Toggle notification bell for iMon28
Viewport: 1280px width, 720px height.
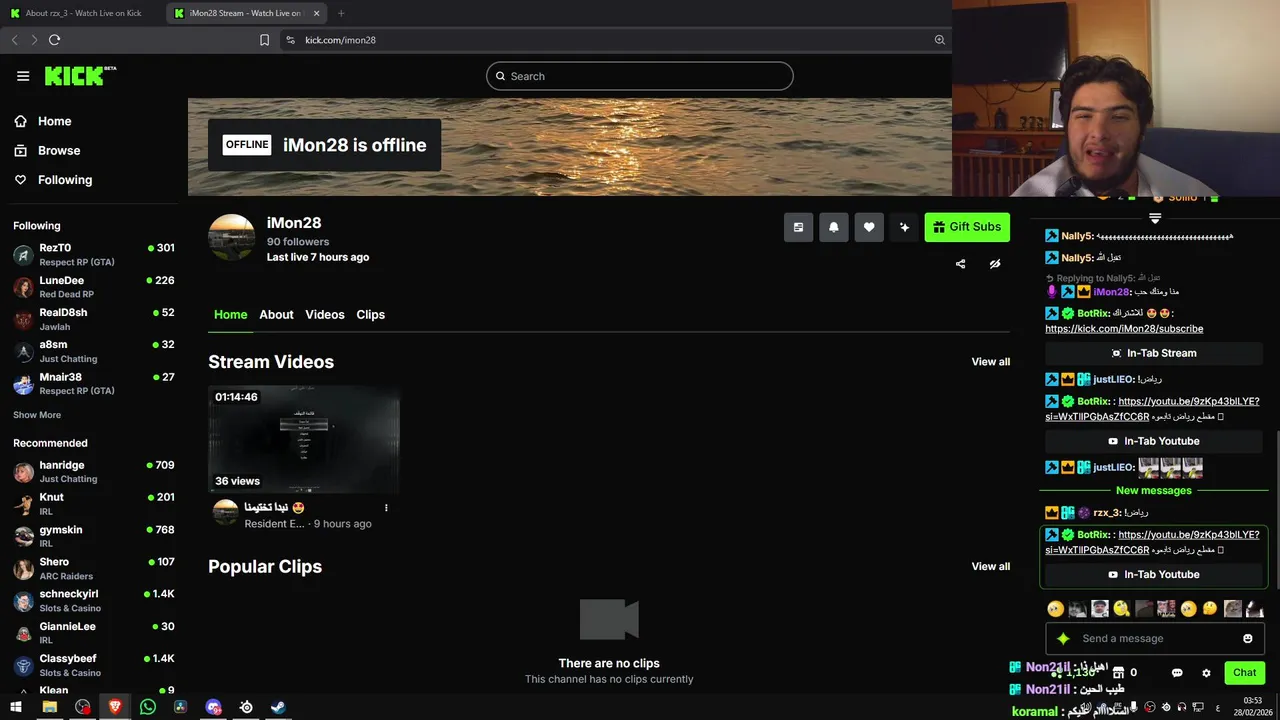[834, 227]
